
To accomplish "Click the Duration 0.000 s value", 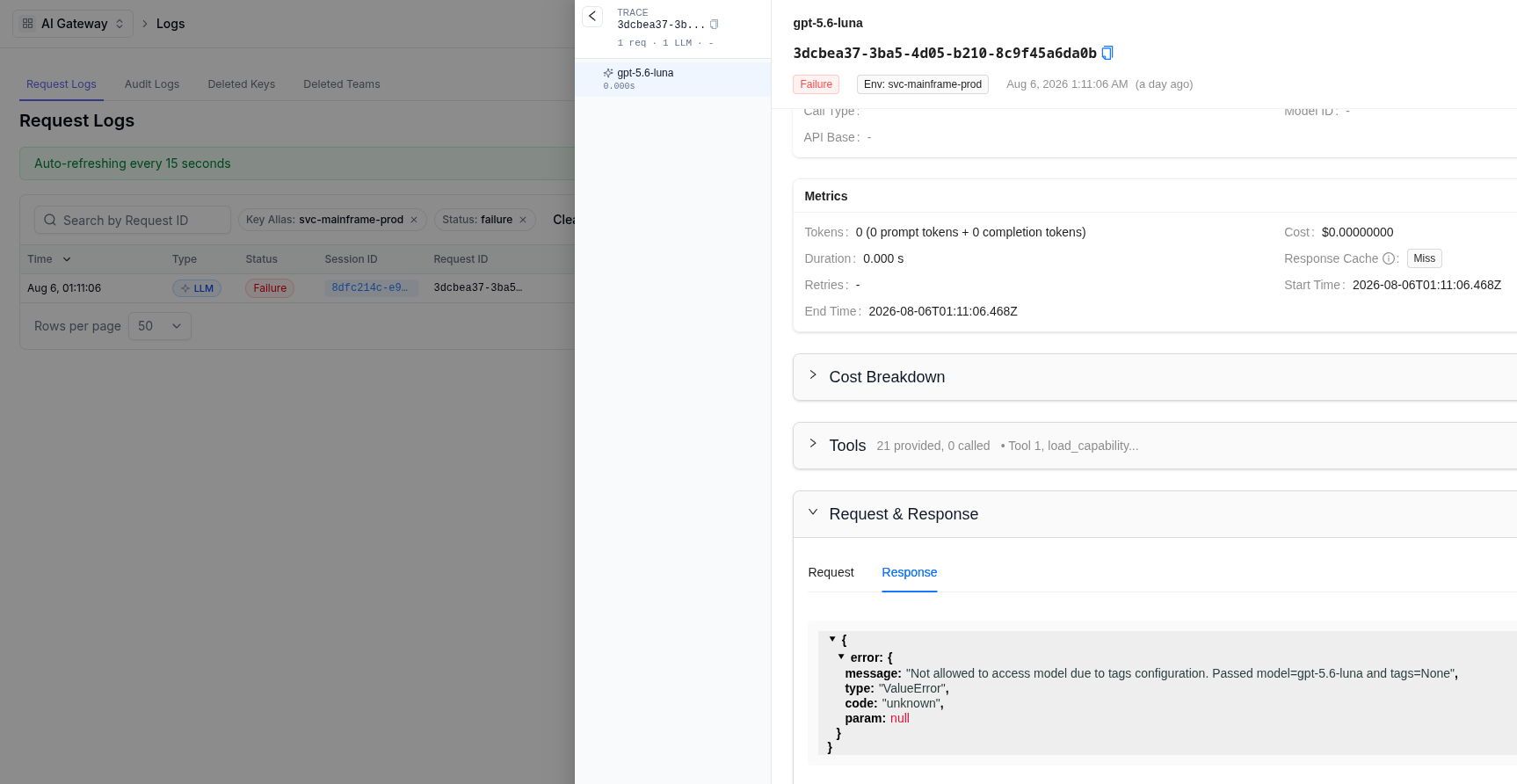I will pos(883,258).
